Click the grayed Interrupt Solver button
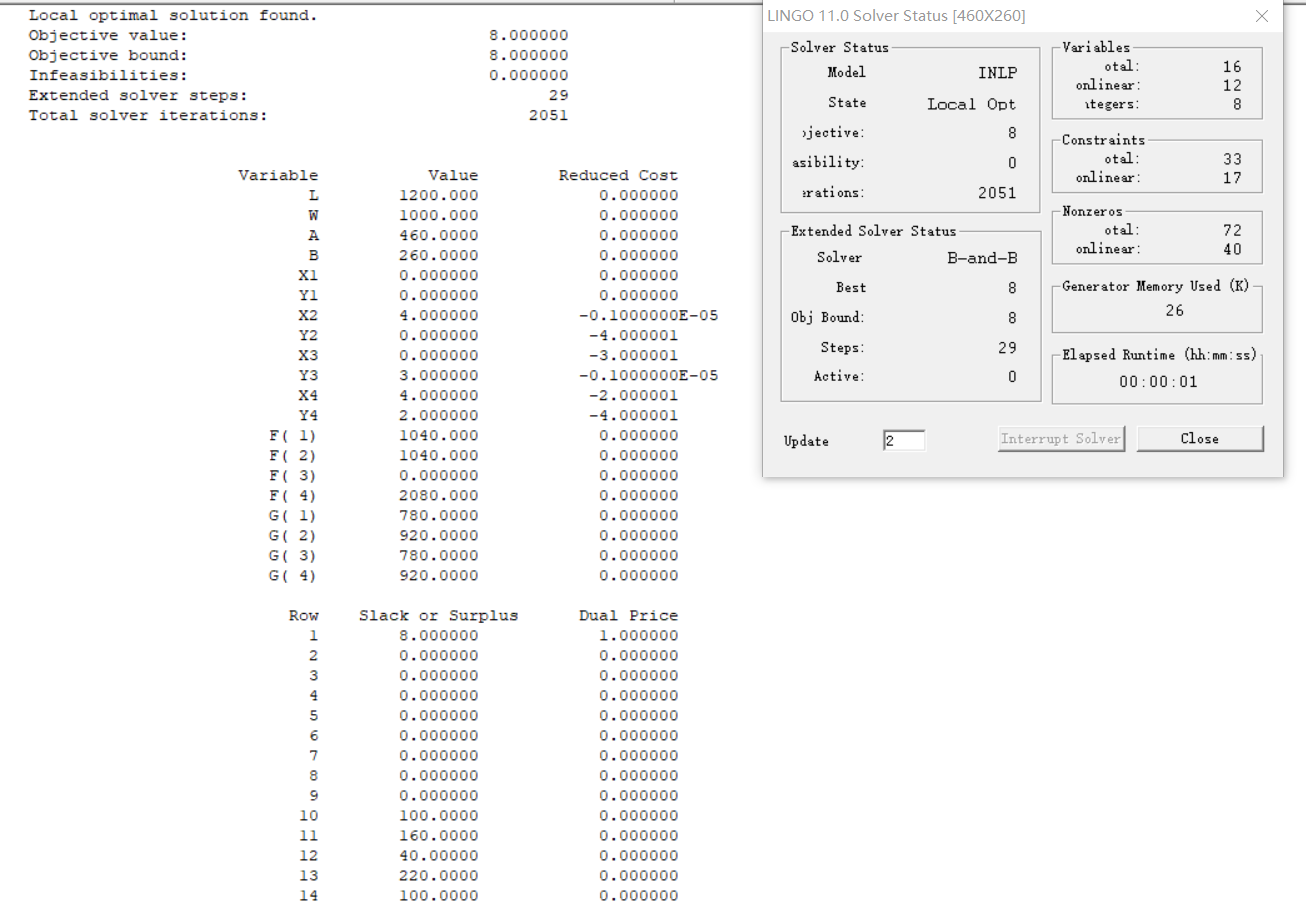The height and width of the screenshot is (910, 1306). pos(1061,438)
